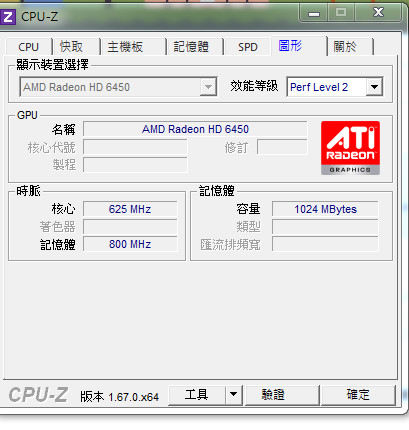This screenshot has height=430, width=409.
Task: Open the 關於 tab
Action: [345, 47]
